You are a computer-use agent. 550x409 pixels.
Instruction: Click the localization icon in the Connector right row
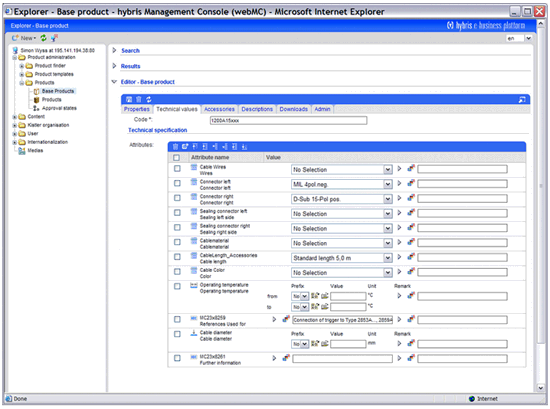411,198
